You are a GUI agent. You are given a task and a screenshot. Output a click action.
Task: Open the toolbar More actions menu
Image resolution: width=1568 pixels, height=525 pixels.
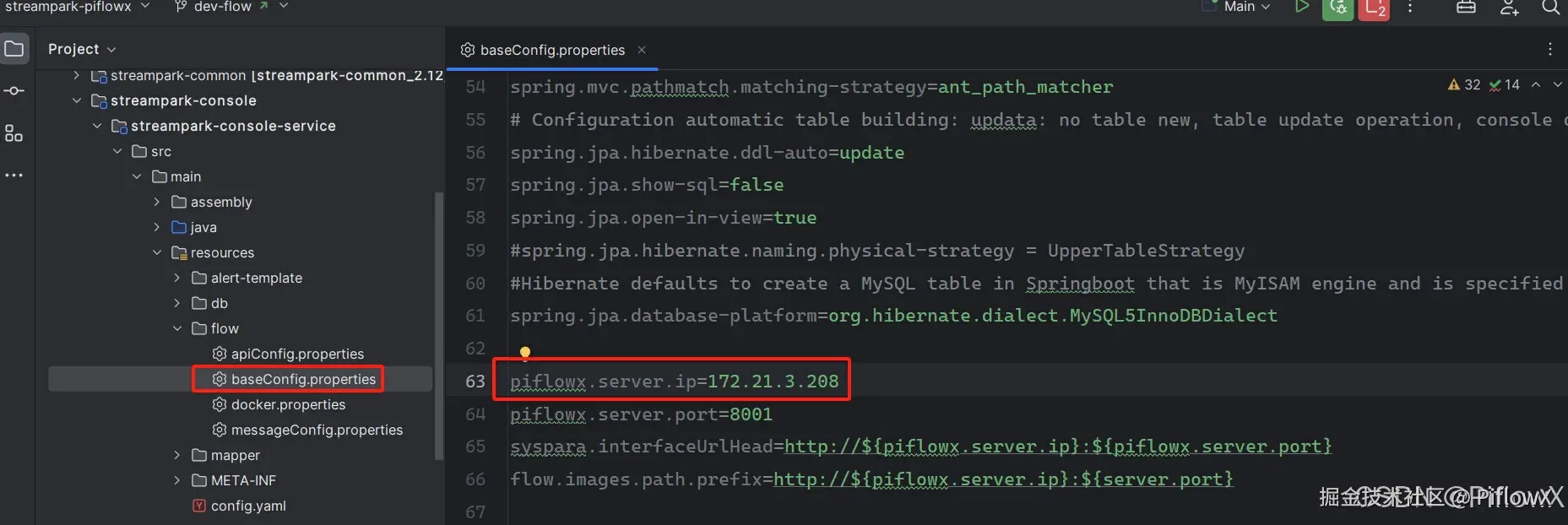pyautogui.click(x=1409, y=7)
